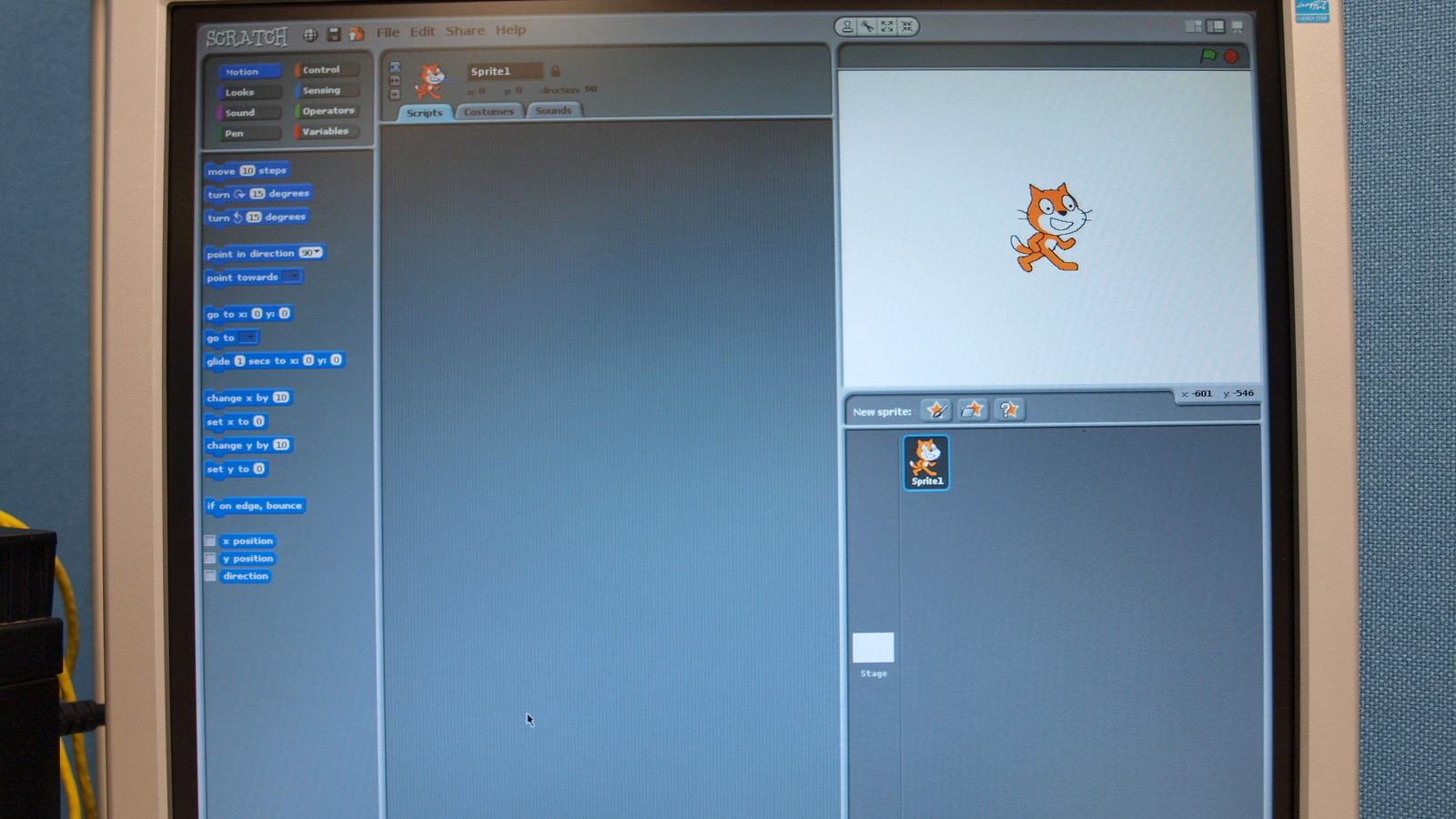This screenshot has width=1456, height=819.
Task: Select the Sensing block category
Action: tap(327, 90)
